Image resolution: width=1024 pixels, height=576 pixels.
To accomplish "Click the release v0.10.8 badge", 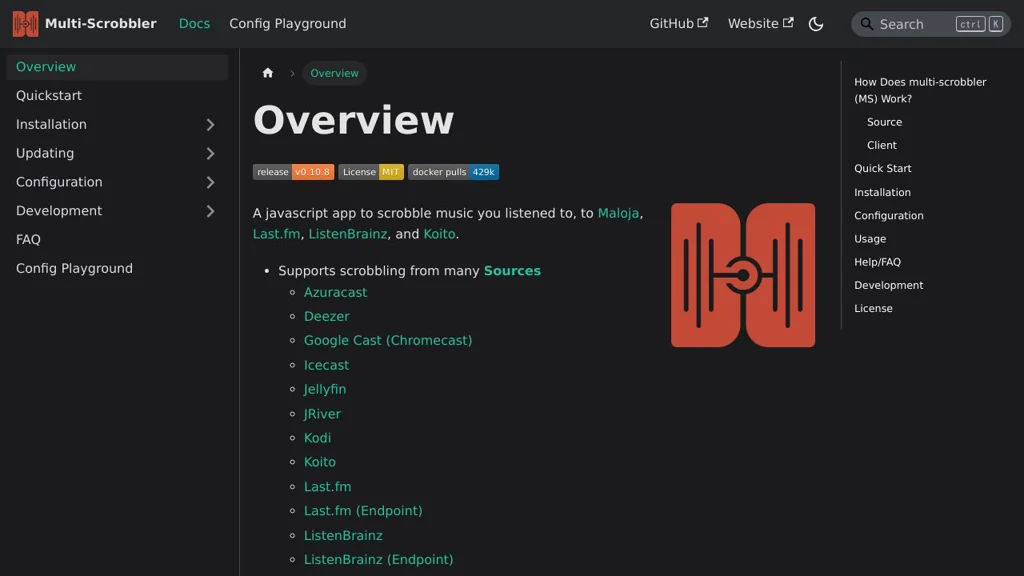I will (x=293, y=172).
